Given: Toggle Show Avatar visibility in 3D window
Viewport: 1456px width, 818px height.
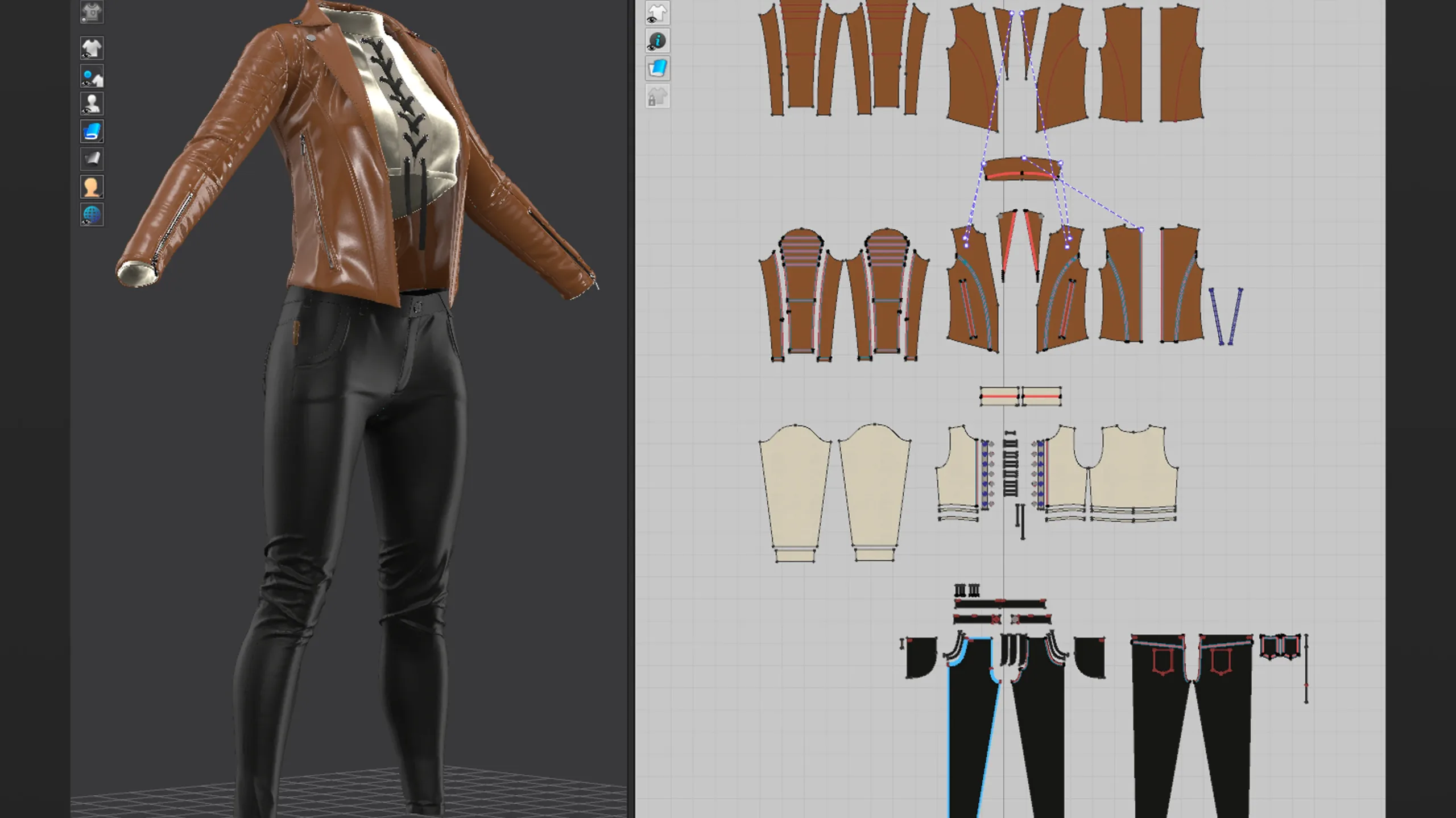Looking at the screenshot, I should pos(92,104).
